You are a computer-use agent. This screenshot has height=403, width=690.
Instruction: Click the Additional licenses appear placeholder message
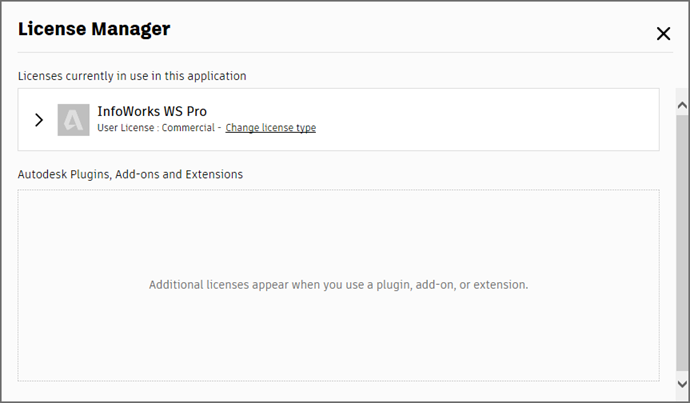click(x=338, y=285)
